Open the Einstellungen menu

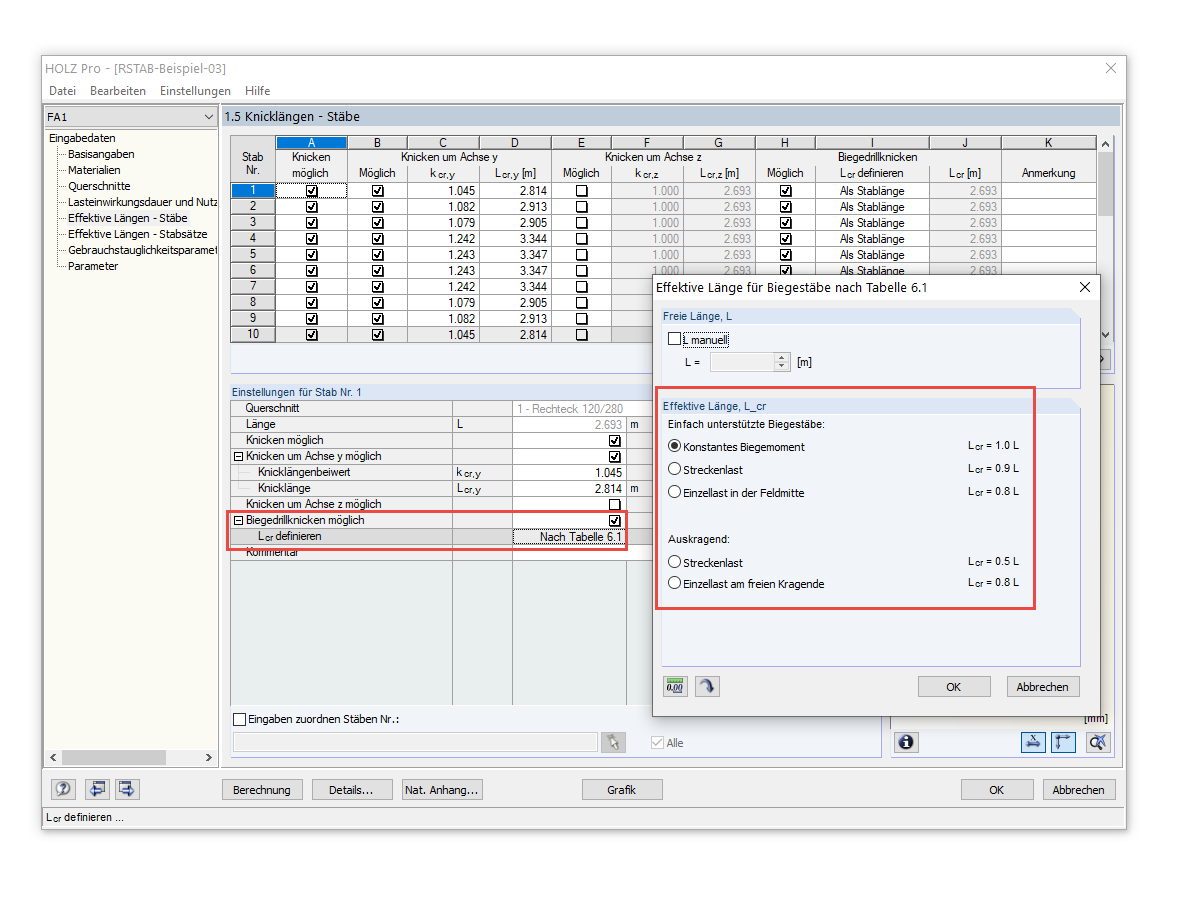pyautogui.click(x=195, y=91)
